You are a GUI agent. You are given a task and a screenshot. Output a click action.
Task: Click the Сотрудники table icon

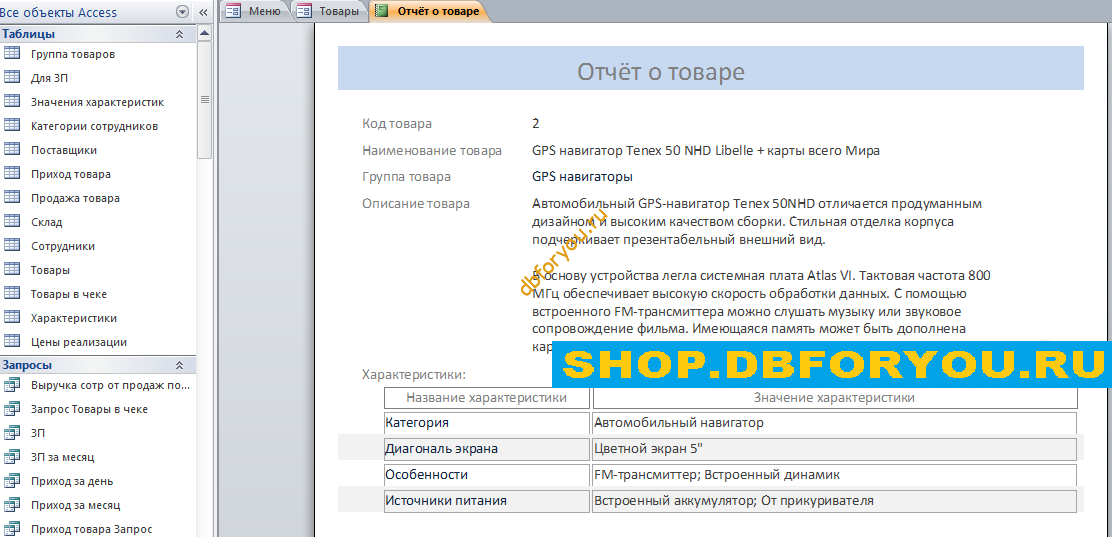(x=11, y=245)
